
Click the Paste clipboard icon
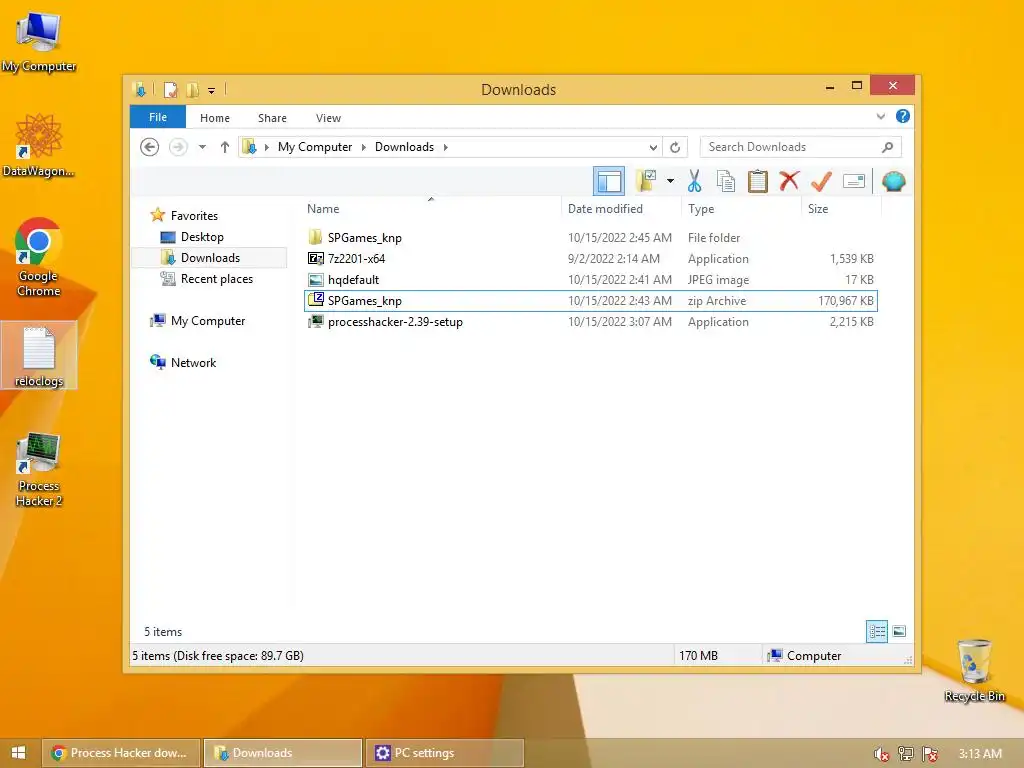click(x=758, y=181)
